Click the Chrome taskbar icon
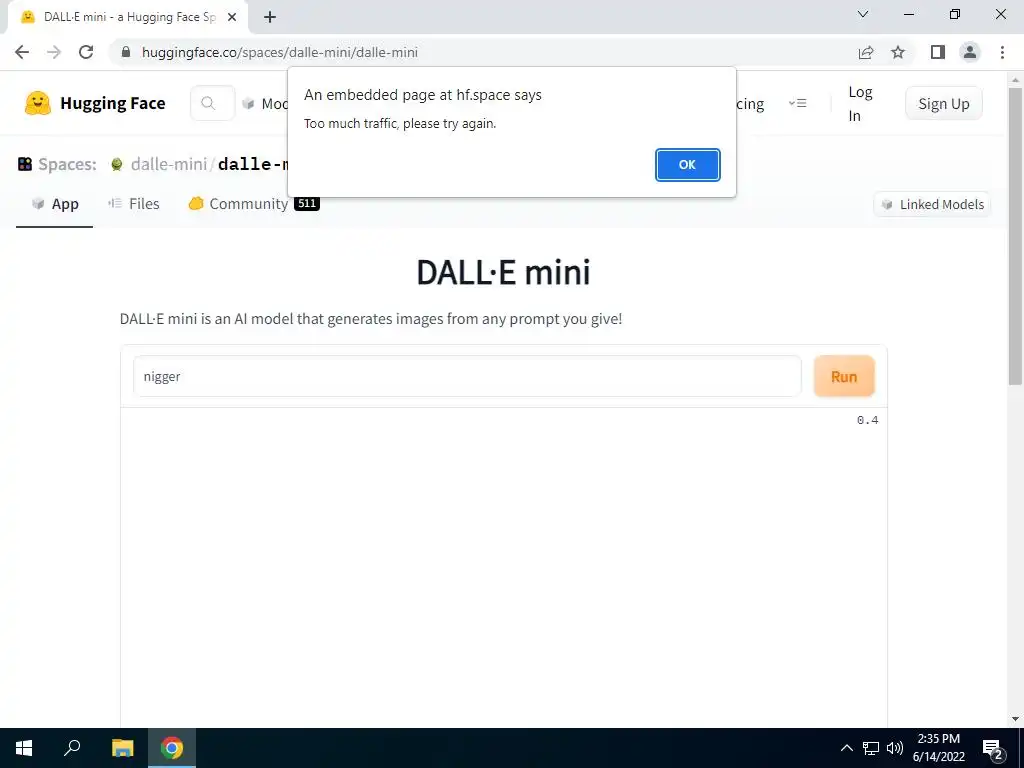This screenshot has width=1024, height=768. coord(172,748)
